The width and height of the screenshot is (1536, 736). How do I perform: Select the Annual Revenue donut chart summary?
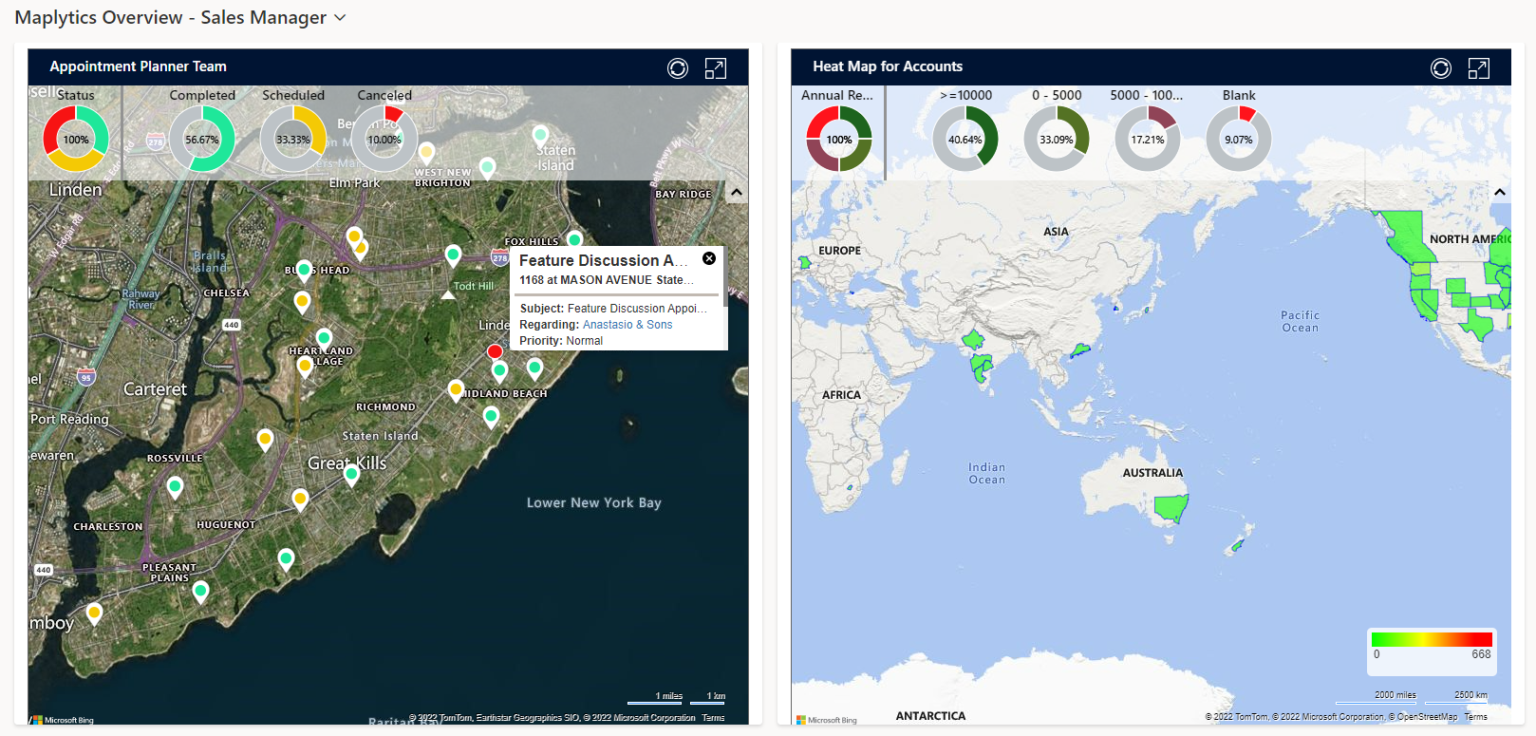pyautogui.click(x=839, y=138)
